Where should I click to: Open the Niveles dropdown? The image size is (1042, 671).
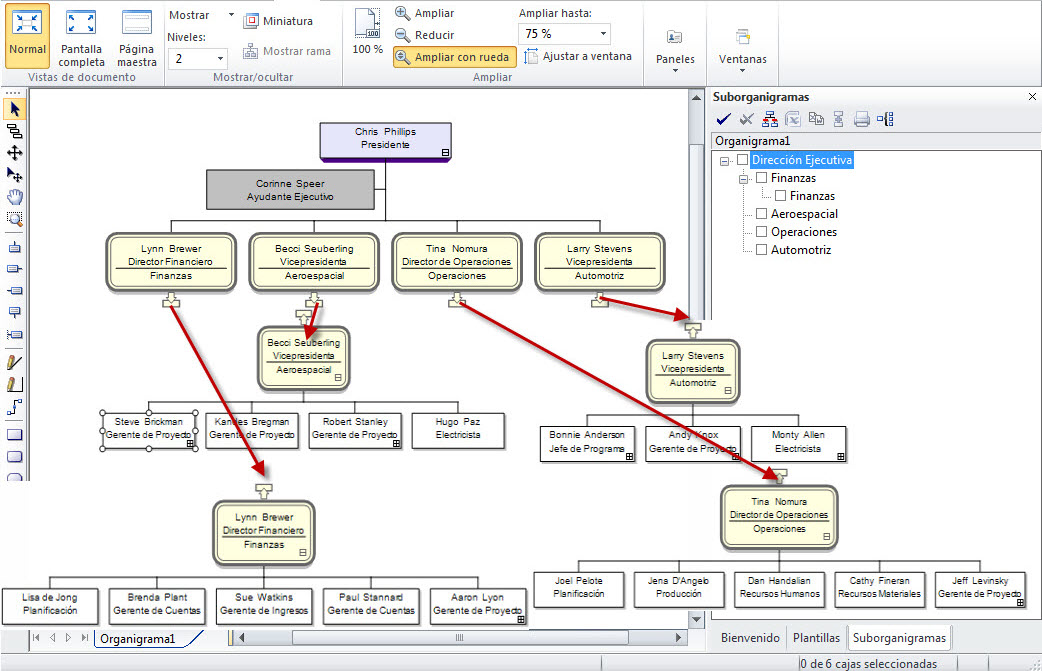pos(220,59)
